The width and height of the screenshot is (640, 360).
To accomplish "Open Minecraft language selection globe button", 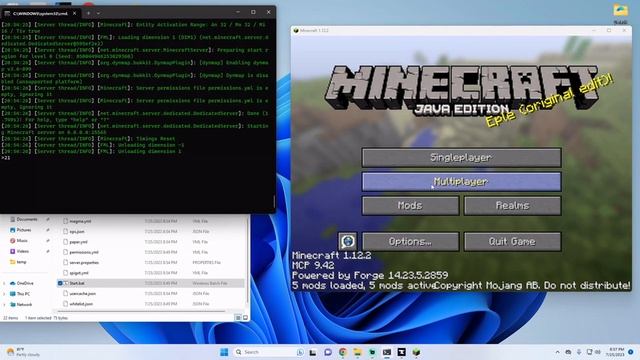I will tap(347, 241).
